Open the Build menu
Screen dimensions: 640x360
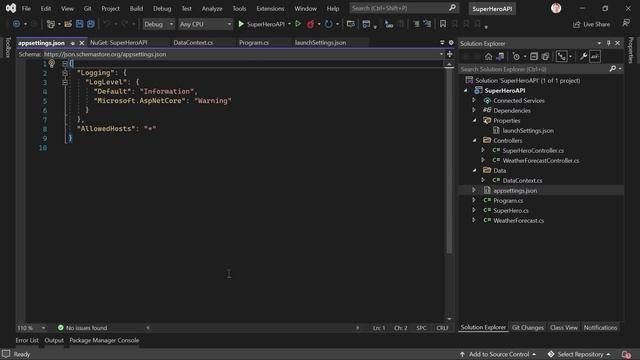pyautogui.click(x=136, y=8)
